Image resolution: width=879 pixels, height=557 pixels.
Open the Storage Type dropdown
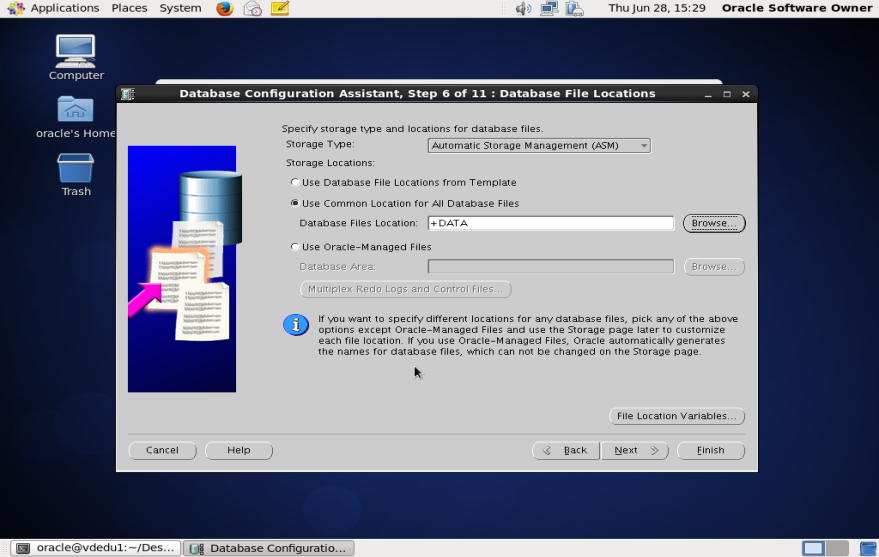pos(539,146)
